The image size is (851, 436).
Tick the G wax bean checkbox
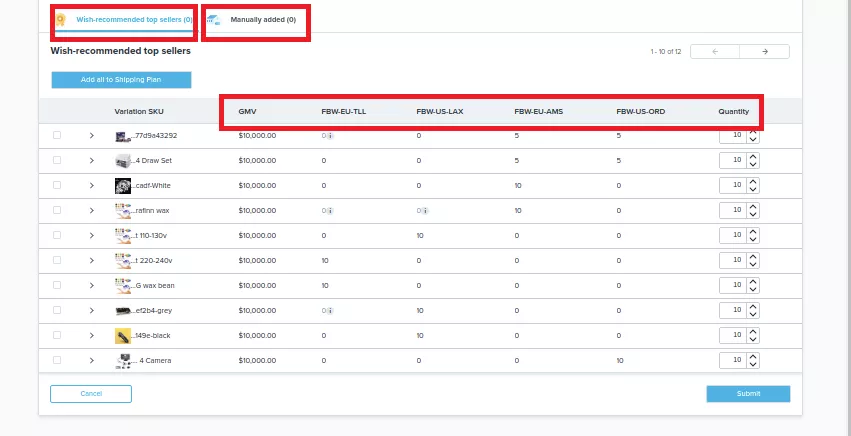57,285
